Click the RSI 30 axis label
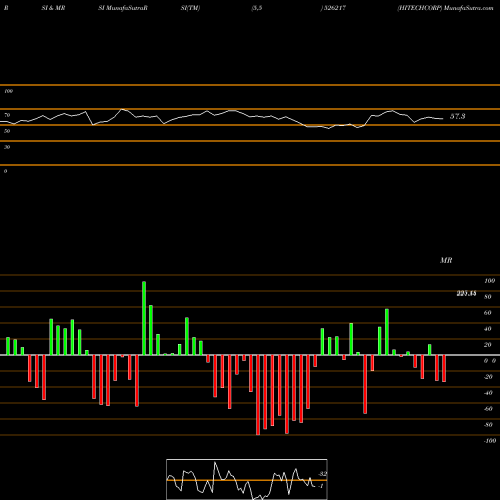 tap(7, 147)
